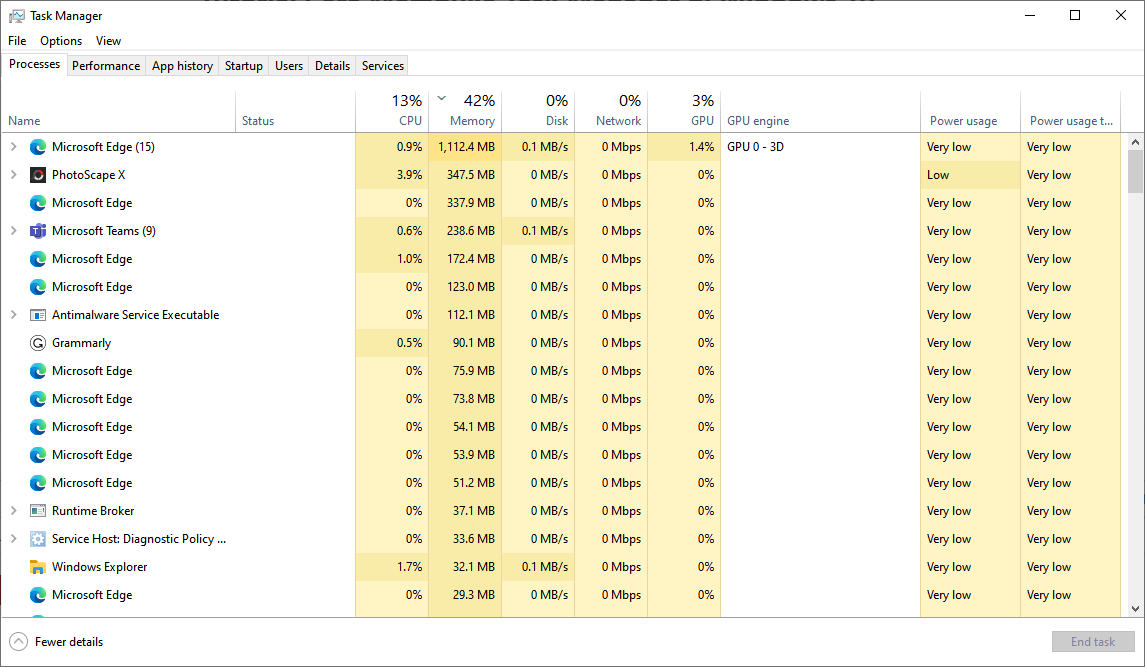Sort by the GPU column header

[x=684, y=112]
